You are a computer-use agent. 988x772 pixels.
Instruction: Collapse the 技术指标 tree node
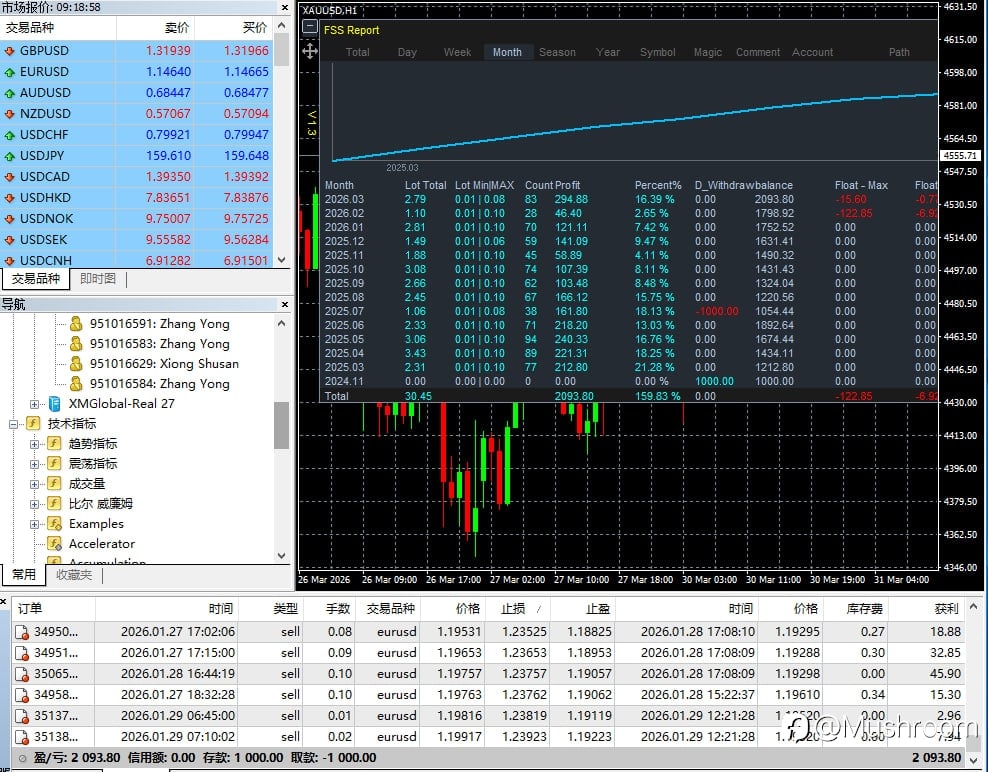(13, 424)
